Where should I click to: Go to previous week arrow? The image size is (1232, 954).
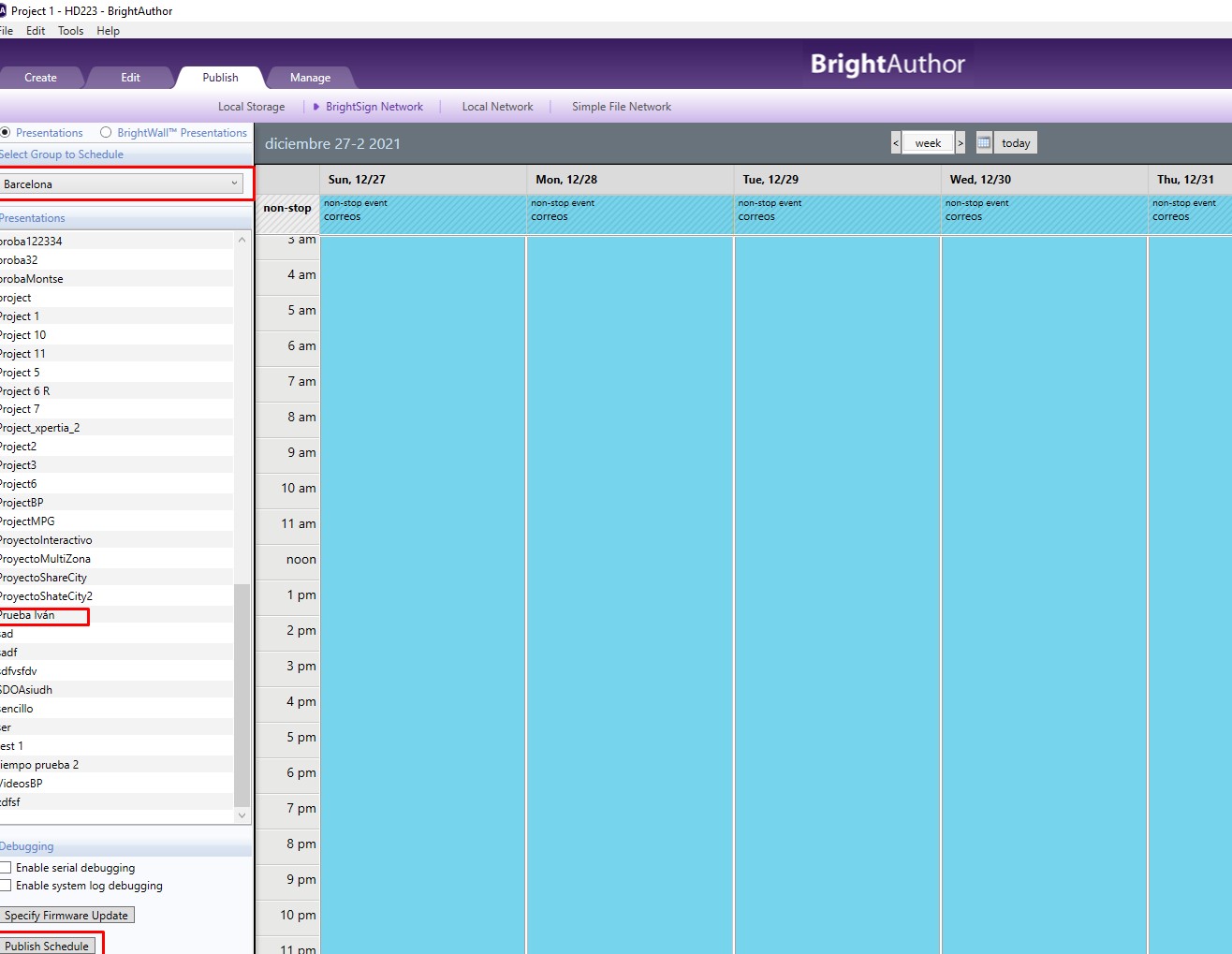(x=896, y=143)
